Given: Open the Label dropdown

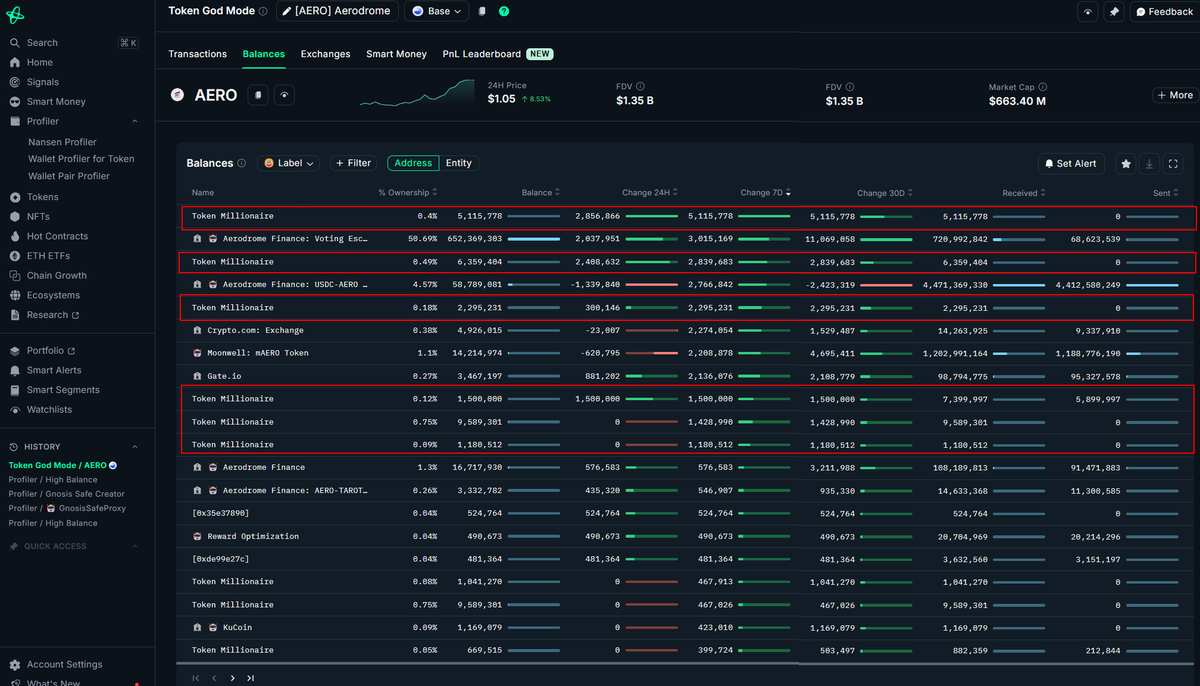Looking at the screenshot, I should pyautogui.click(x=289, y=163).
